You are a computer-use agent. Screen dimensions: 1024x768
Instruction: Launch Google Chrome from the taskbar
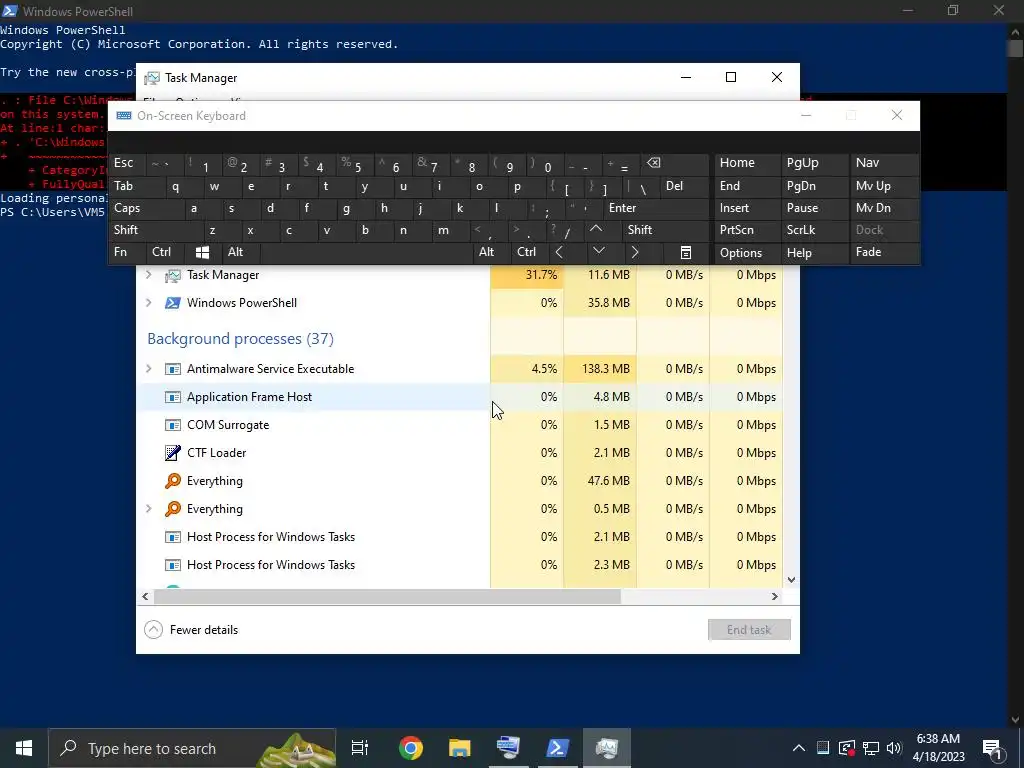411,748
